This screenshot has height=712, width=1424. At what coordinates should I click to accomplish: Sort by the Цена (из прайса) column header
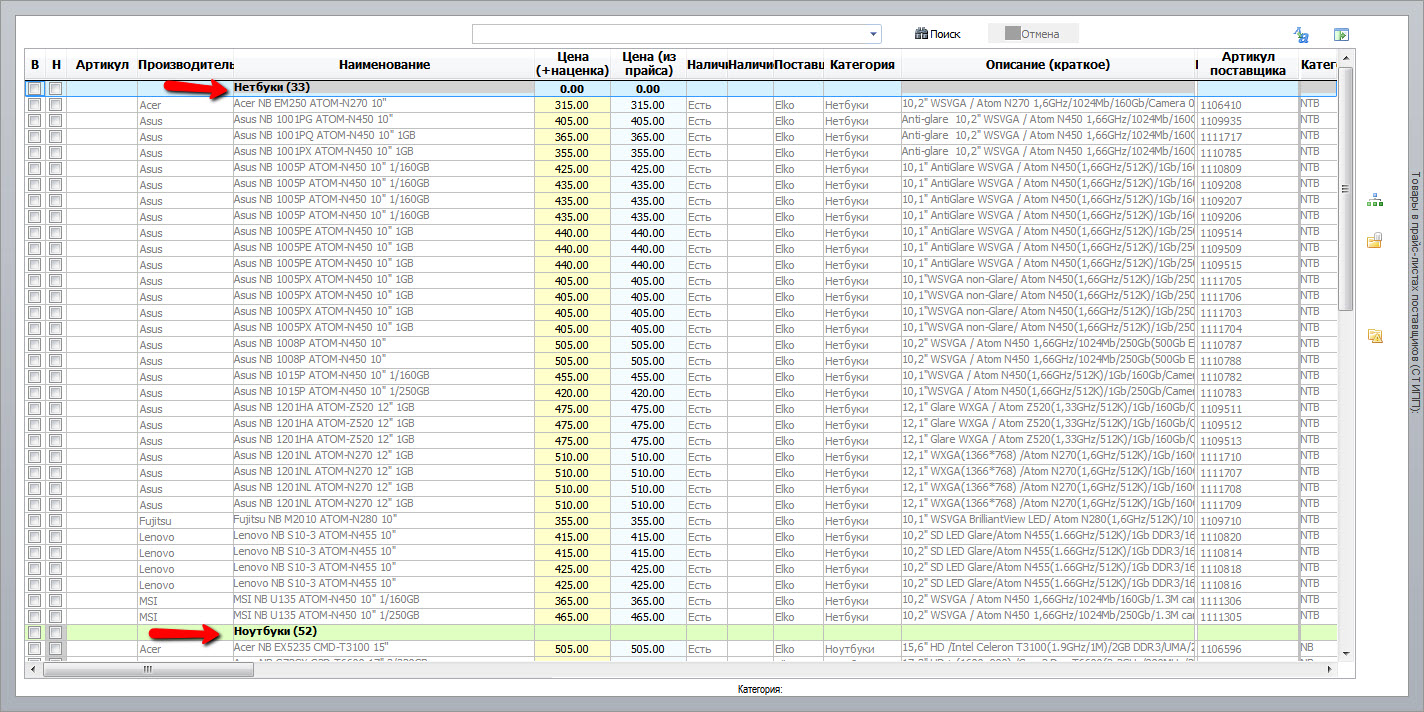pyautogui.click(x=648, y=65)
